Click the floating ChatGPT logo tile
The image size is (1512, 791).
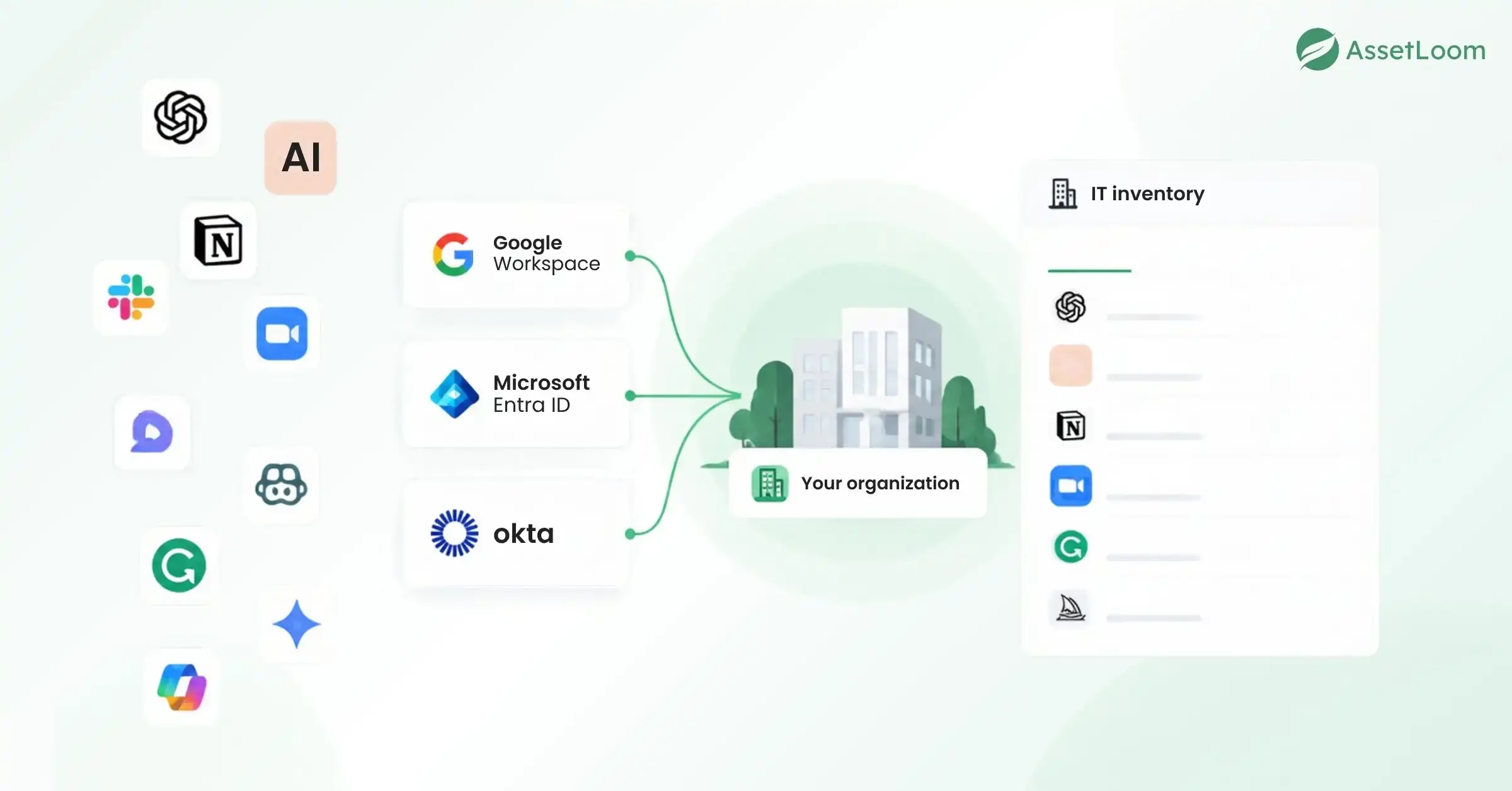[x=181, y=118]
